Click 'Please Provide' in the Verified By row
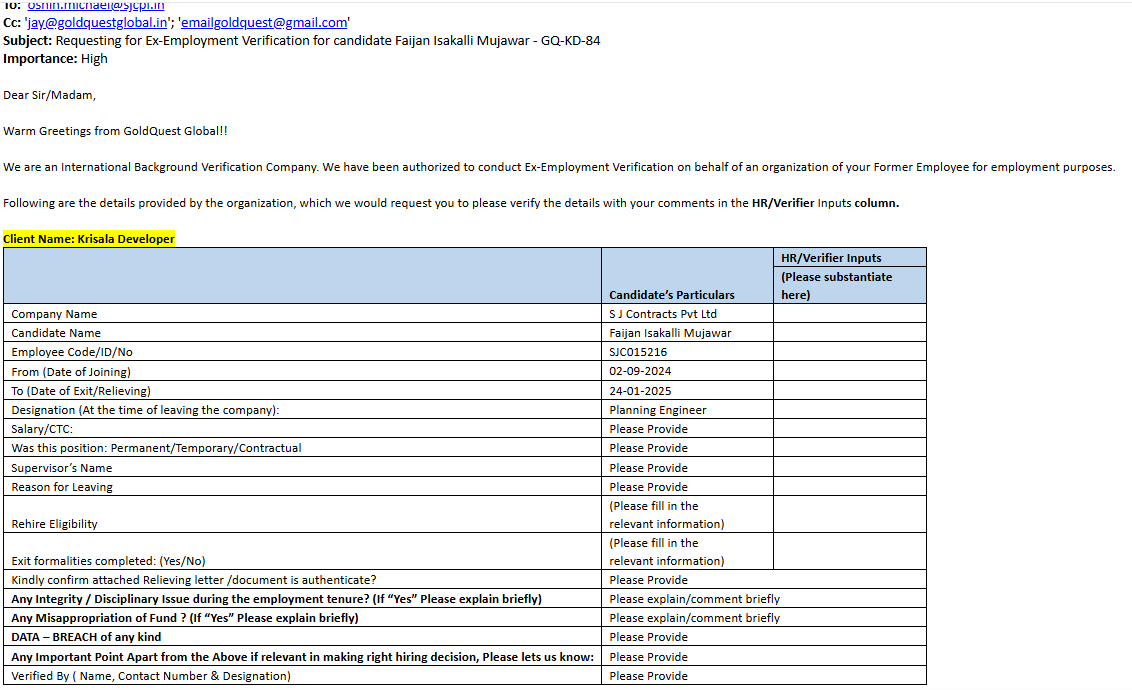The image size is (1132, 690). pyautogui.click(x=648, y=676)
